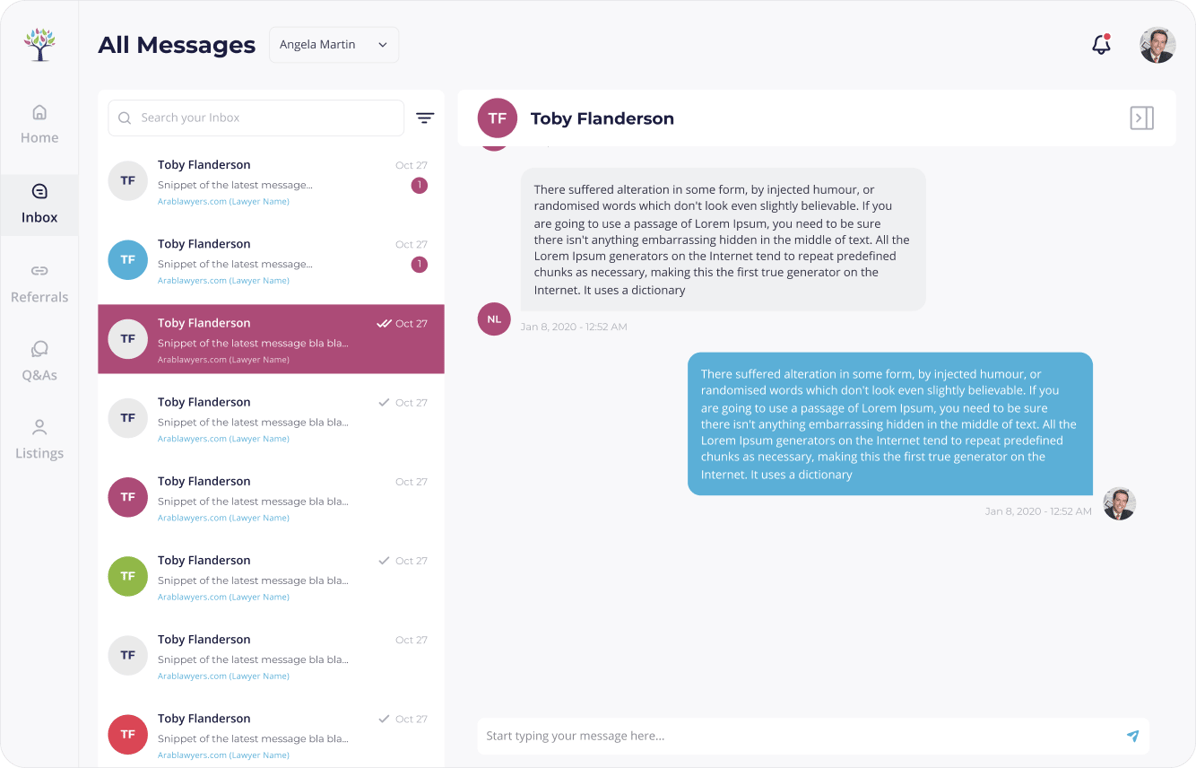The height and width of the screenshot is (768, 1196).
Task: Open the notifications bell icon
Action: tap(1101, 44)
